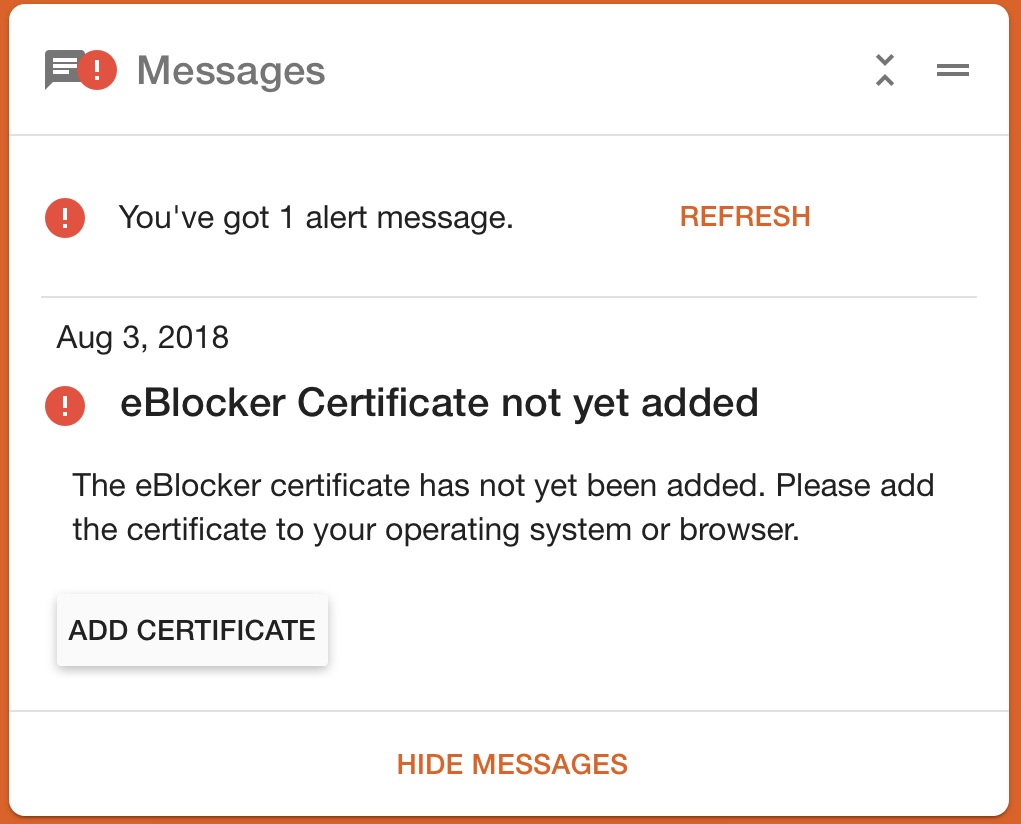Click the divider line below alert summary
The image size is (1021, 824).
click(x=509, y=297)
